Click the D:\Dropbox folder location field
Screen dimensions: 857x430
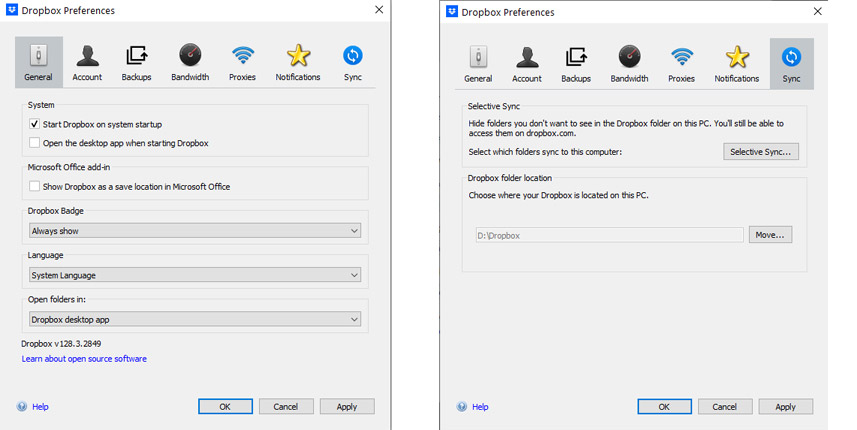point(609,235)
